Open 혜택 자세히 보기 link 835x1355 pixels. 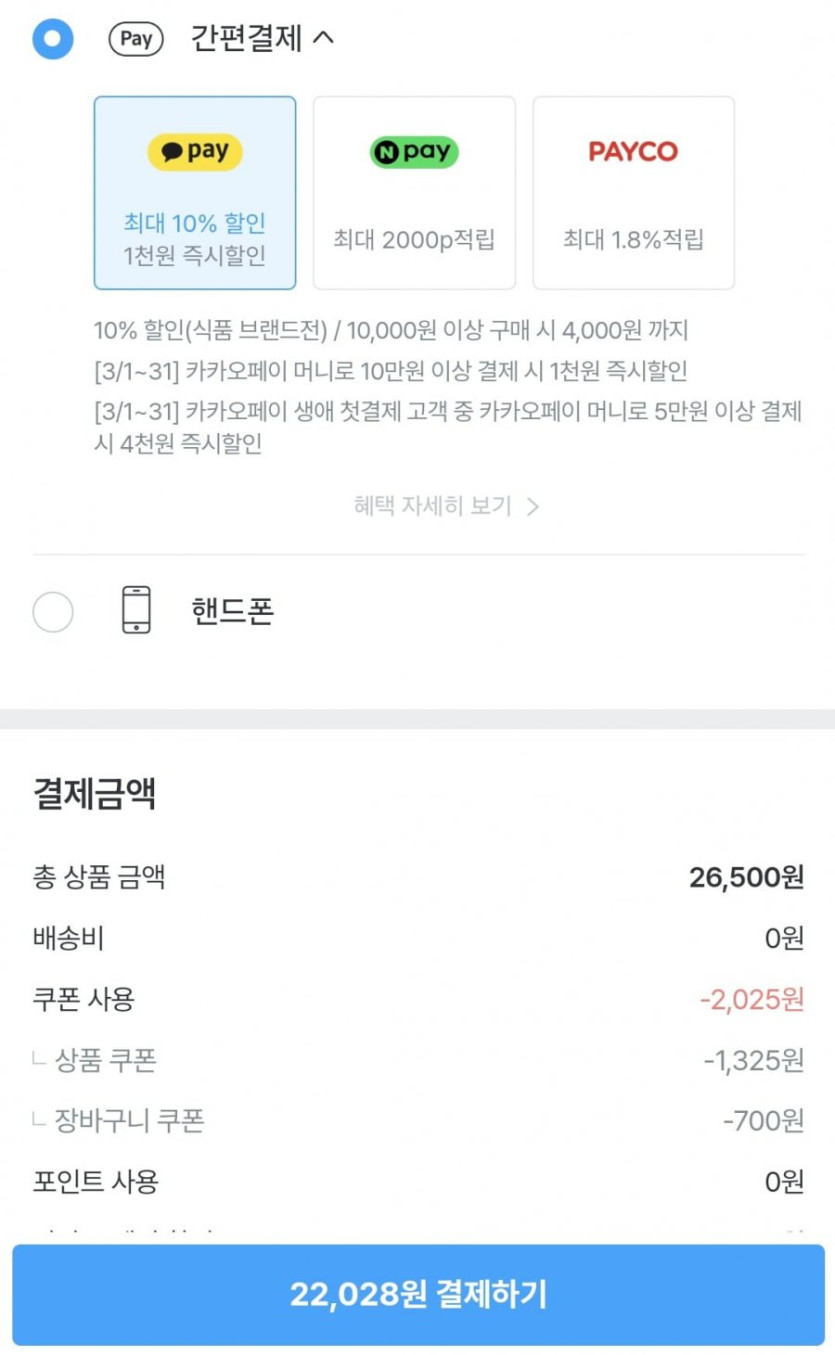click(x=432, y=506)
